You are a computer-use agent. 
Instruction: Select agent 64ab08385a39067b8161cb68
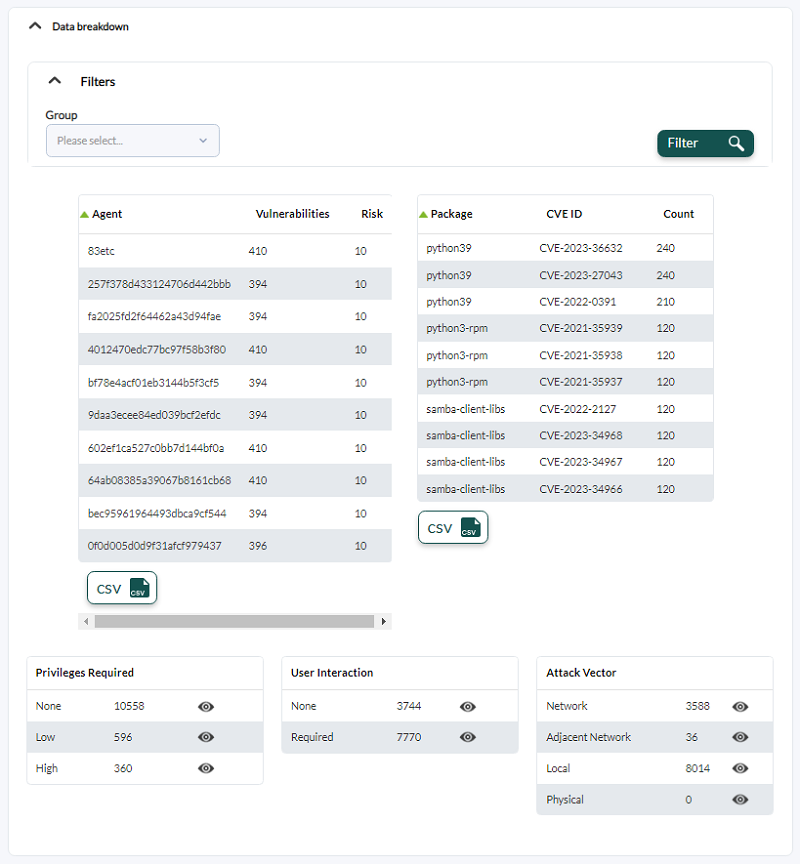click(x=235, y=480)
